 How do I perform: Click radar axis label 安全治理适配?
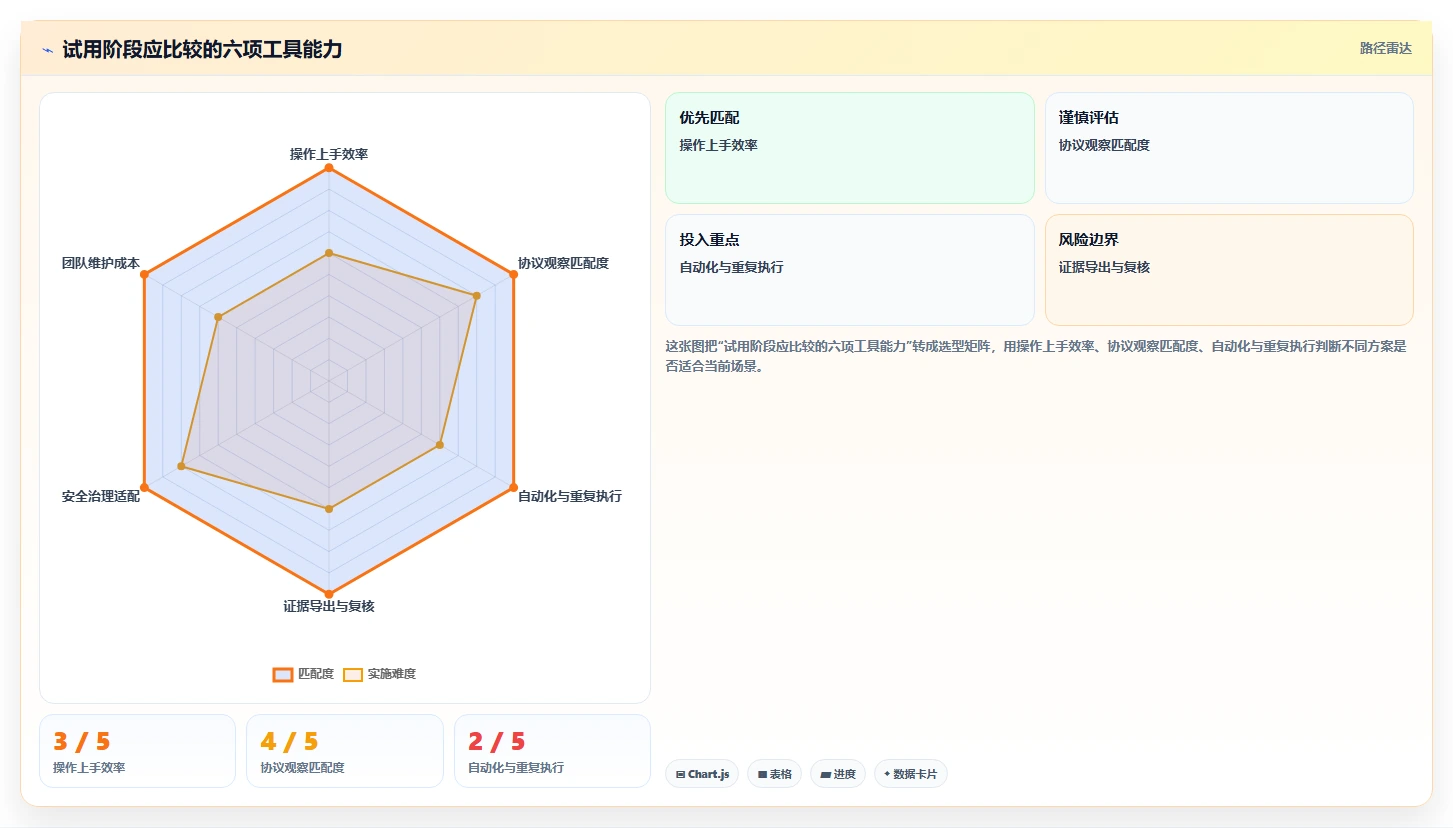click(101, 496)
